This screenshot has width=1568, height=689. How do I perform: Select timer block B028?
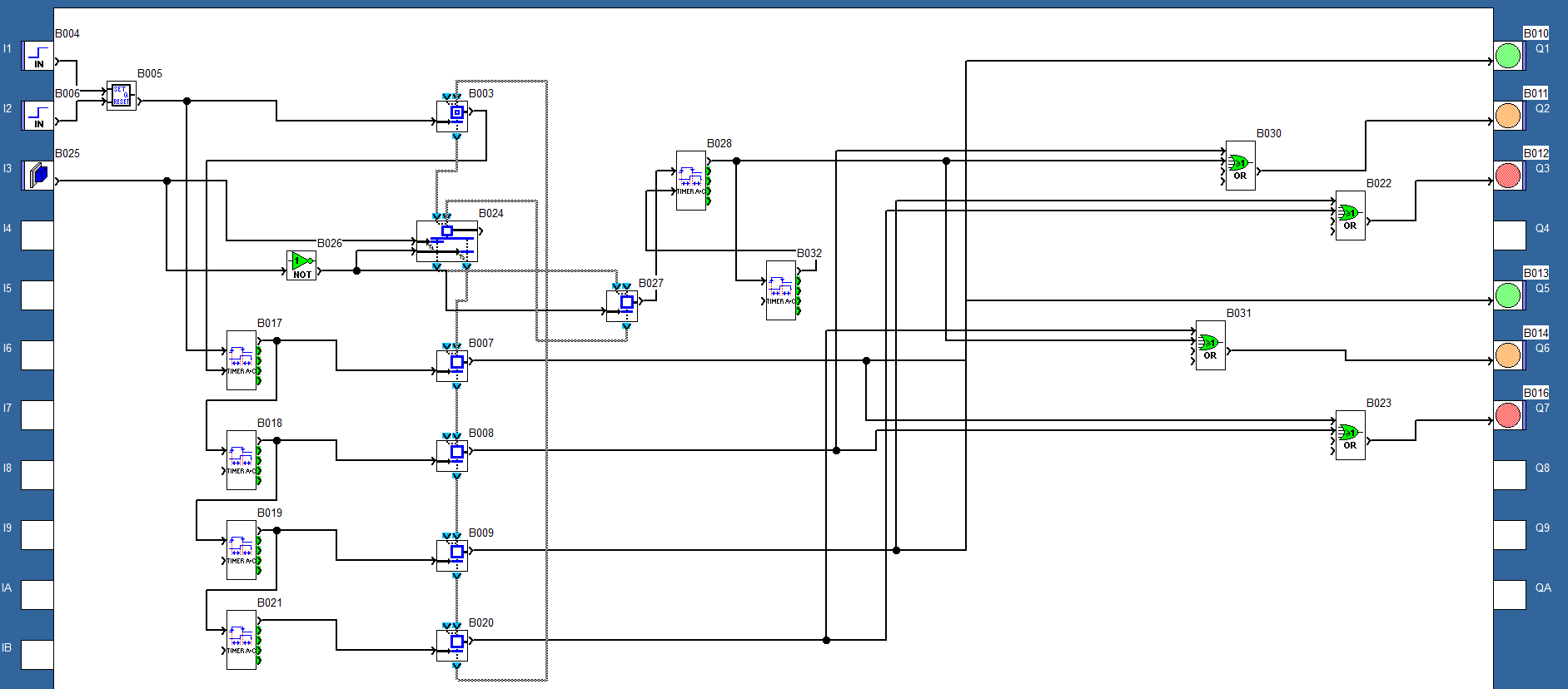point(691,181)
